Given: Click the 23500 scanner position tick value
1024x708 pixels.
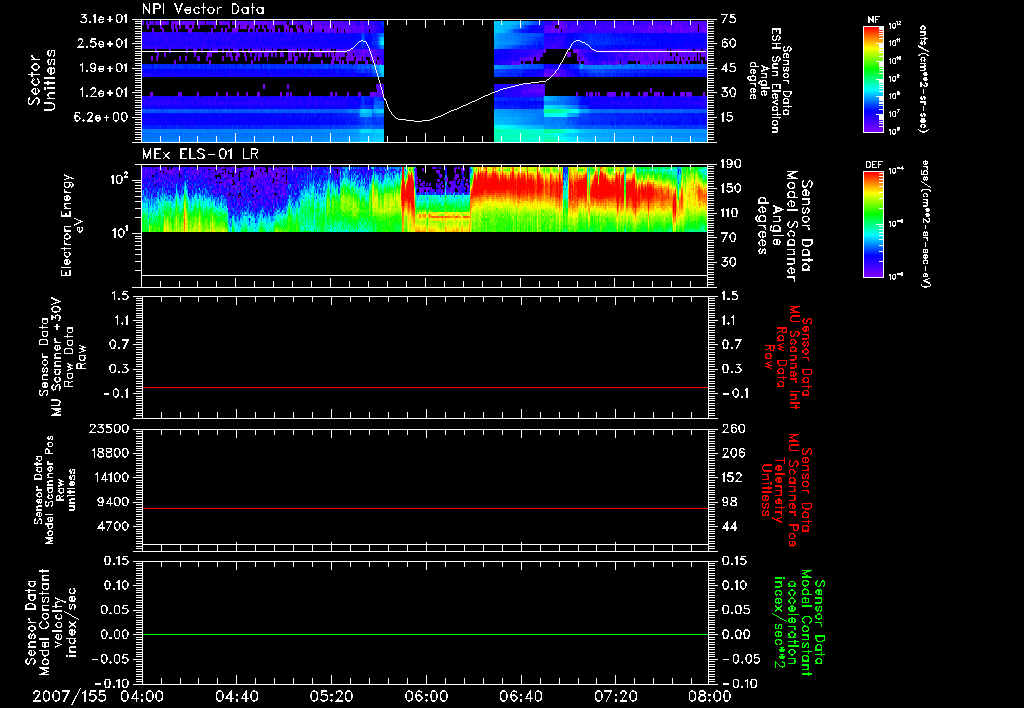Looking at the screenshot, I should point(109,428).
